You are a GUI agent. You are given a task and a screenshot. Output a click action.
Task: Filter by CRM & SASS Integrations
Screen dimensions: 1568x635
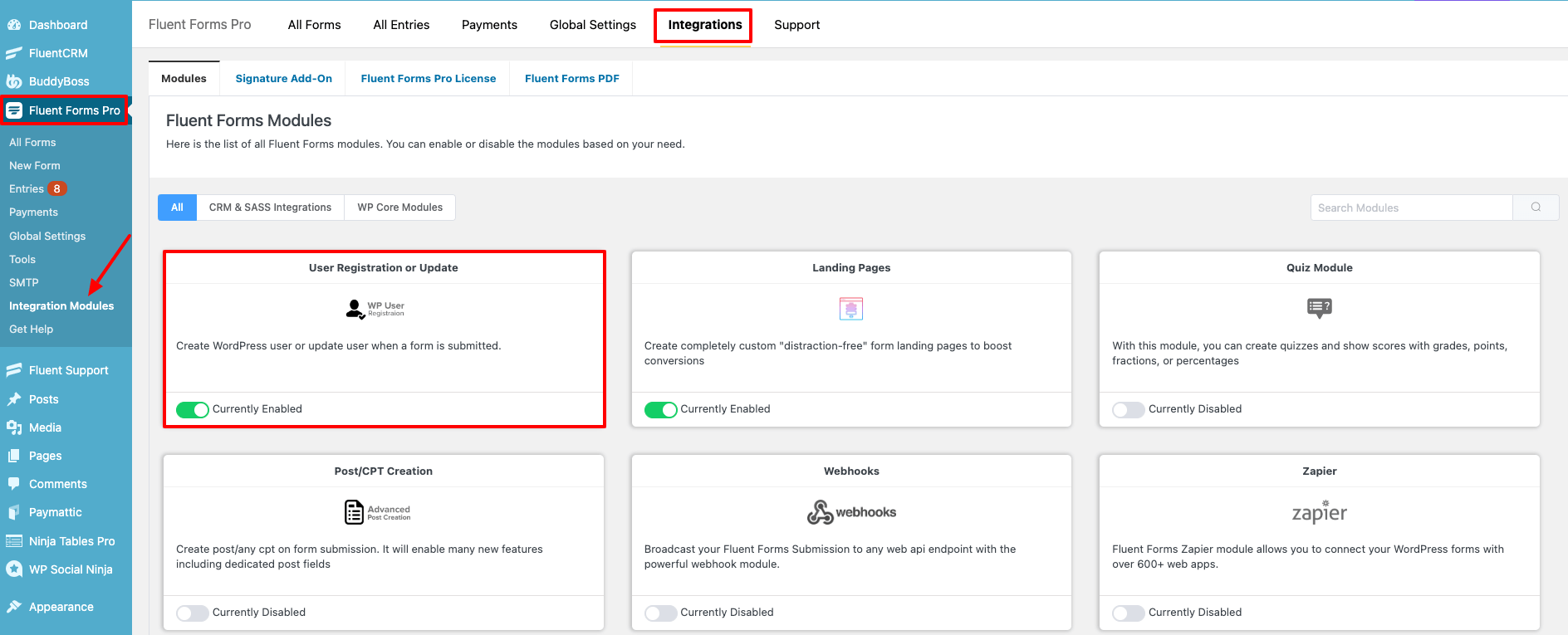(270, 208)
